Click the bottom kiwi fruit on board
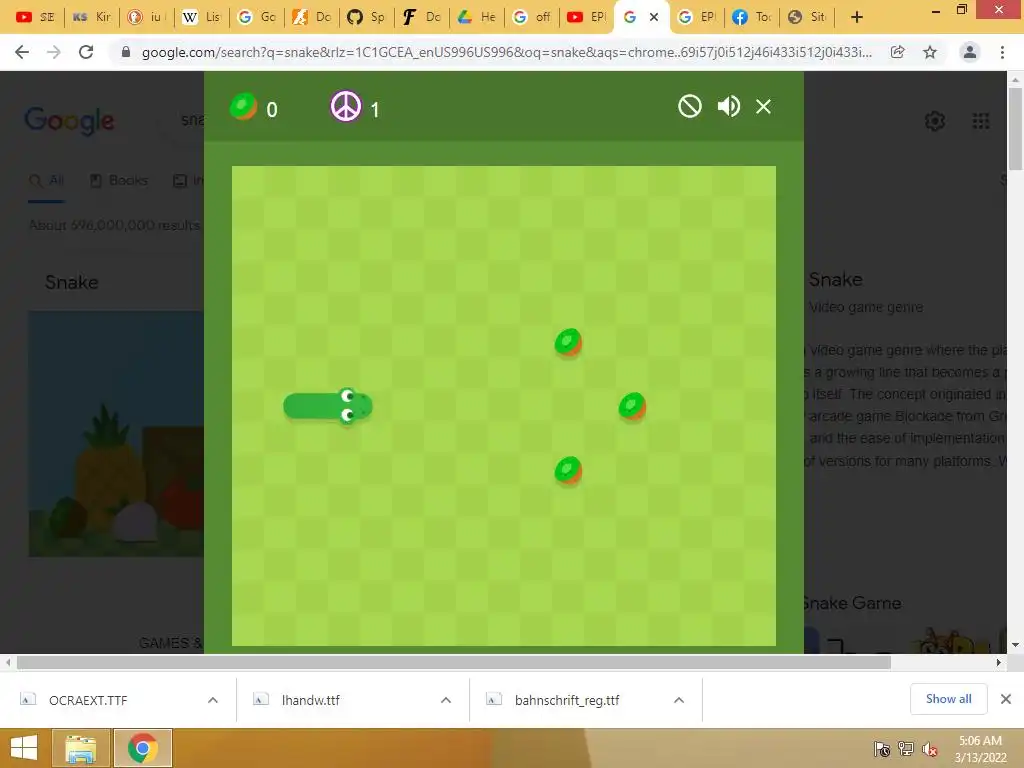The width and height of the screenshot is (1024, 768). [x=568, y=470]
